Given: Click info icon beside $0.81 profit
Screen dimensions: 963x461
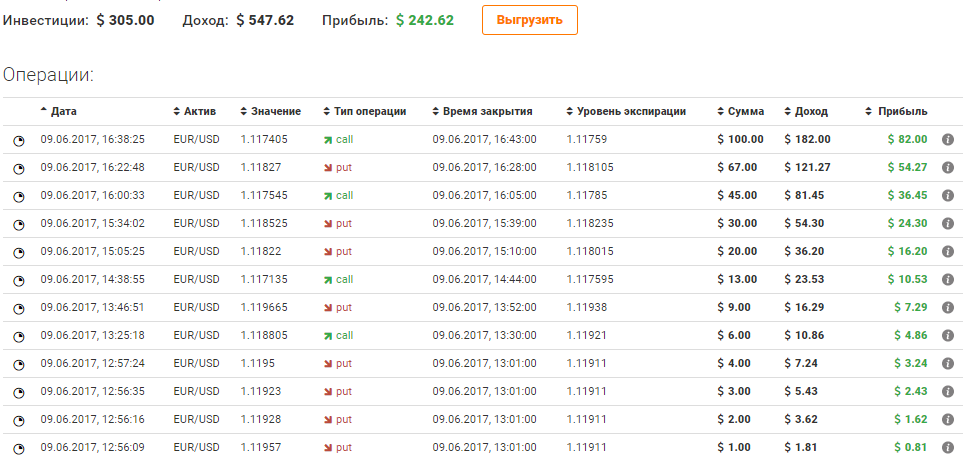Looking at the screenshot, I should tap(948, 448).
